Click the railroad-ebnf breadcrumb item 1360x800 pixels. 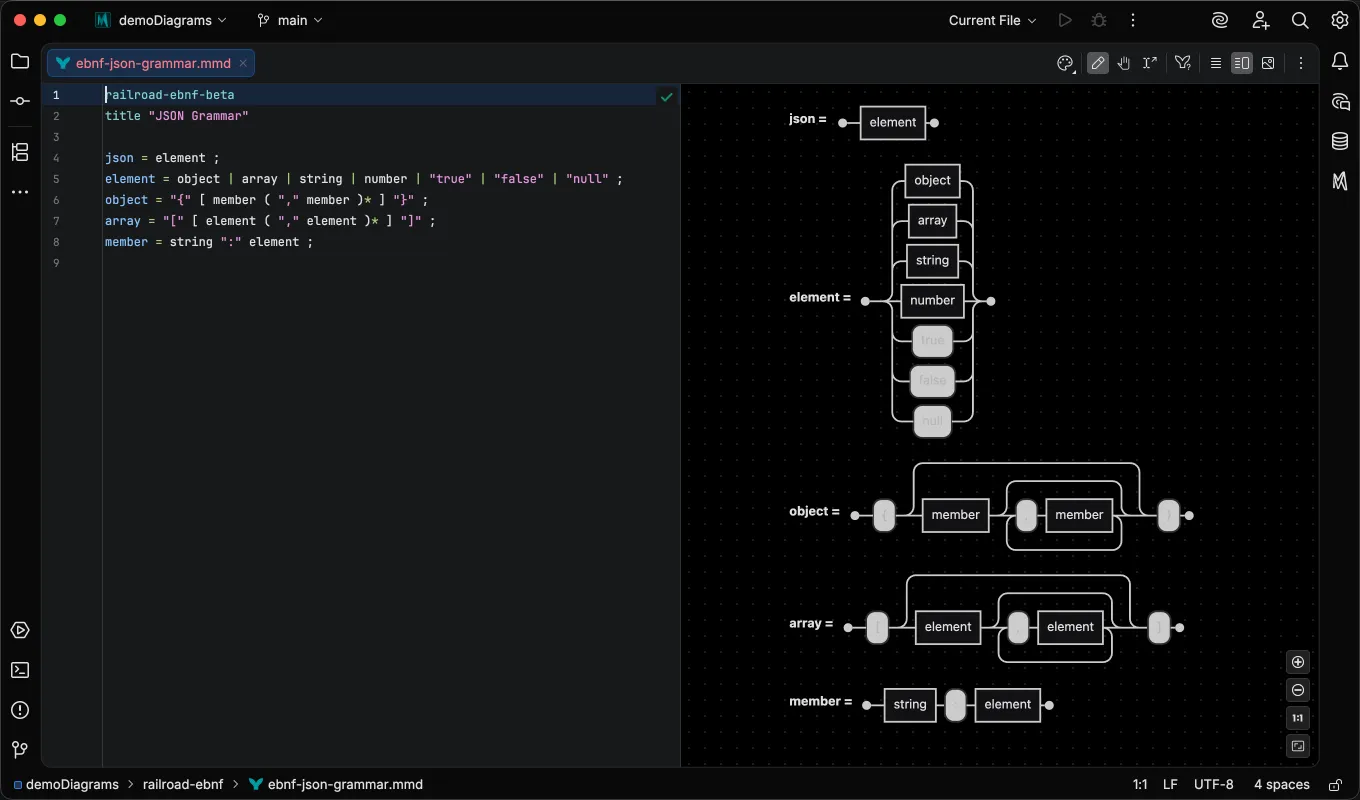coord(183,784)
